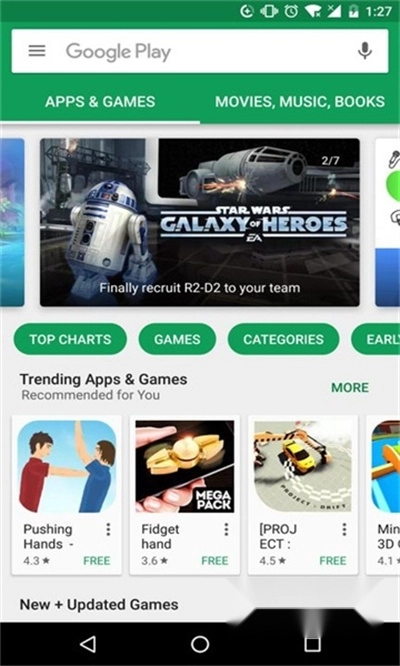Tap the Android home circle button

click(200, 644)
